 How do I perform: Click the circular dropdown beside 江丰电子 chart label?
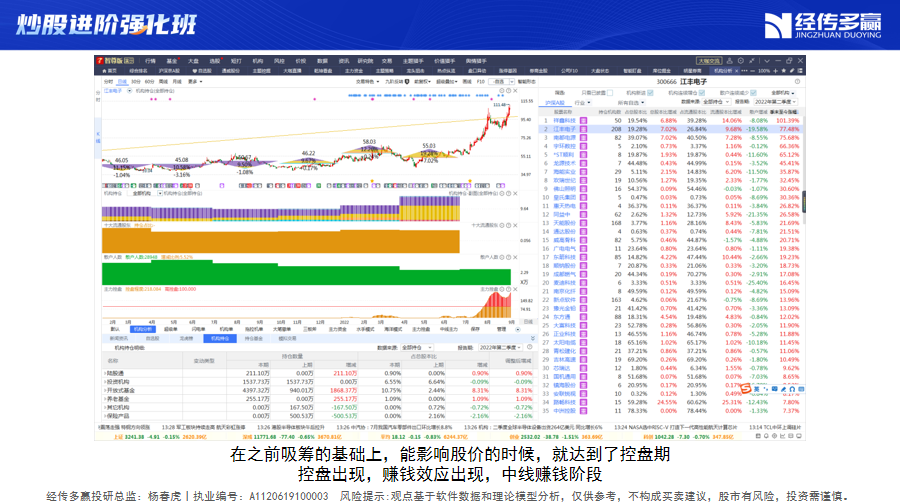pos(129,91)
